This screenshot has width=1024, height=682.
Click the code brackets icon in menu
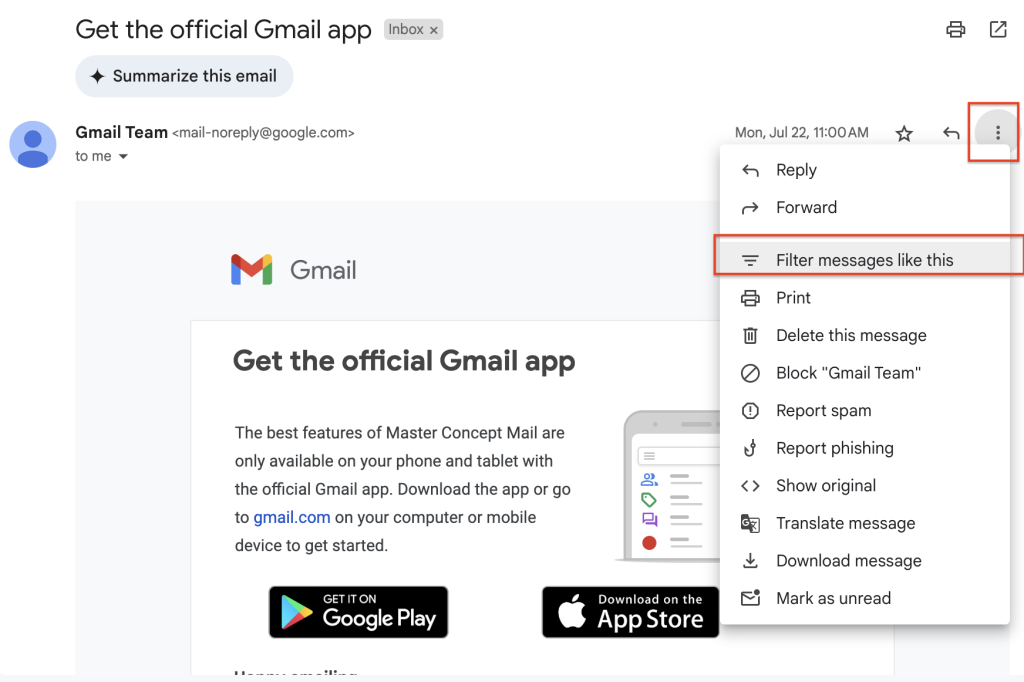pyautogui.click(x=750, y=486)
